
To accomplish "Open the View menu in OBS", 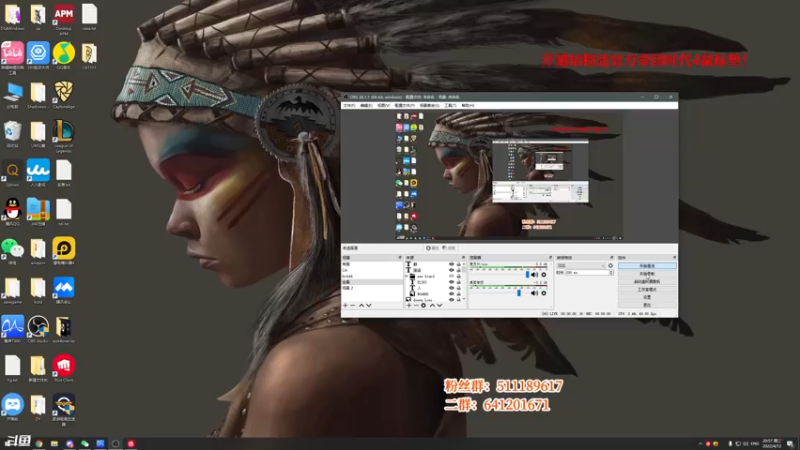I will click(383, 105).
